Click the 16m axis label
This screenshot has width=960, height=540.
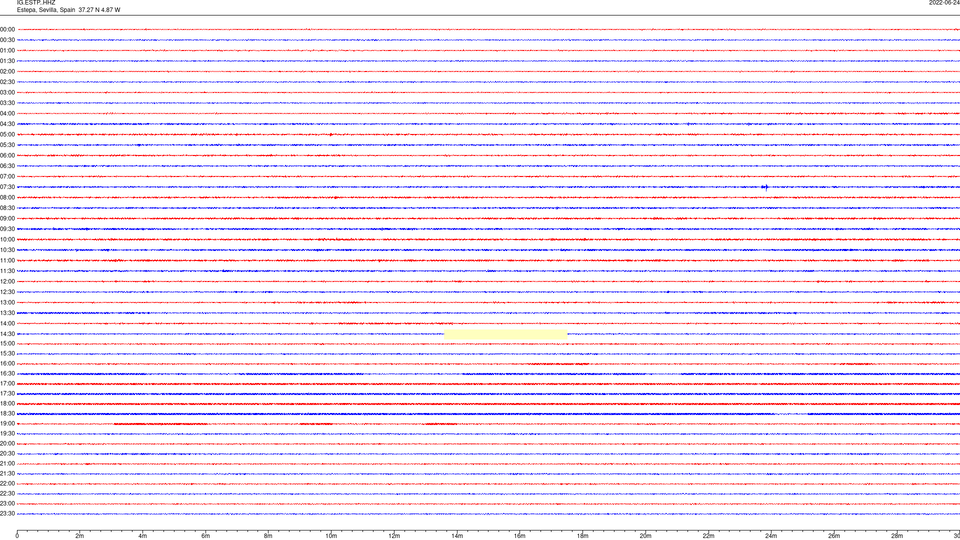point(520,536)
